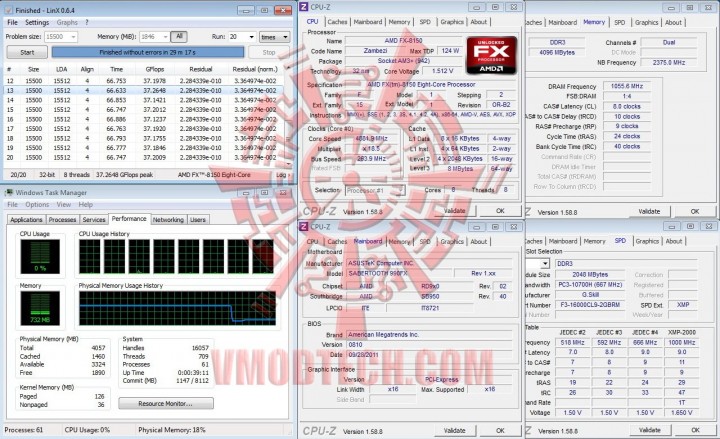
Task: Open Graphics tab in CPU-Z Mainboard window
Action: pyautogui.click(x=452, y=242)
